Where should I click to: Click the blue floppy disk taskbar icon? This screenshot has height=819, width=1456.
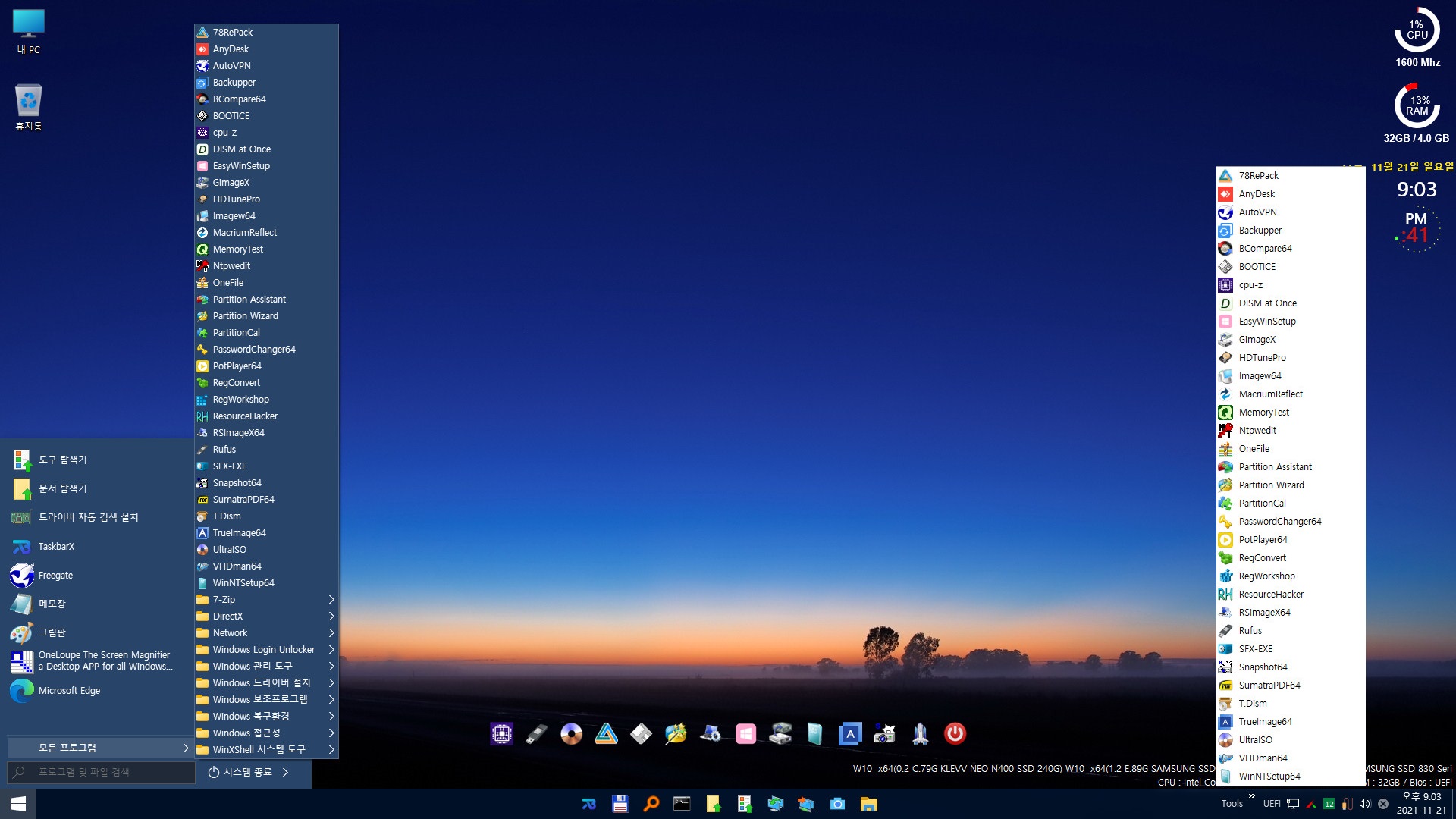point(620,804)
